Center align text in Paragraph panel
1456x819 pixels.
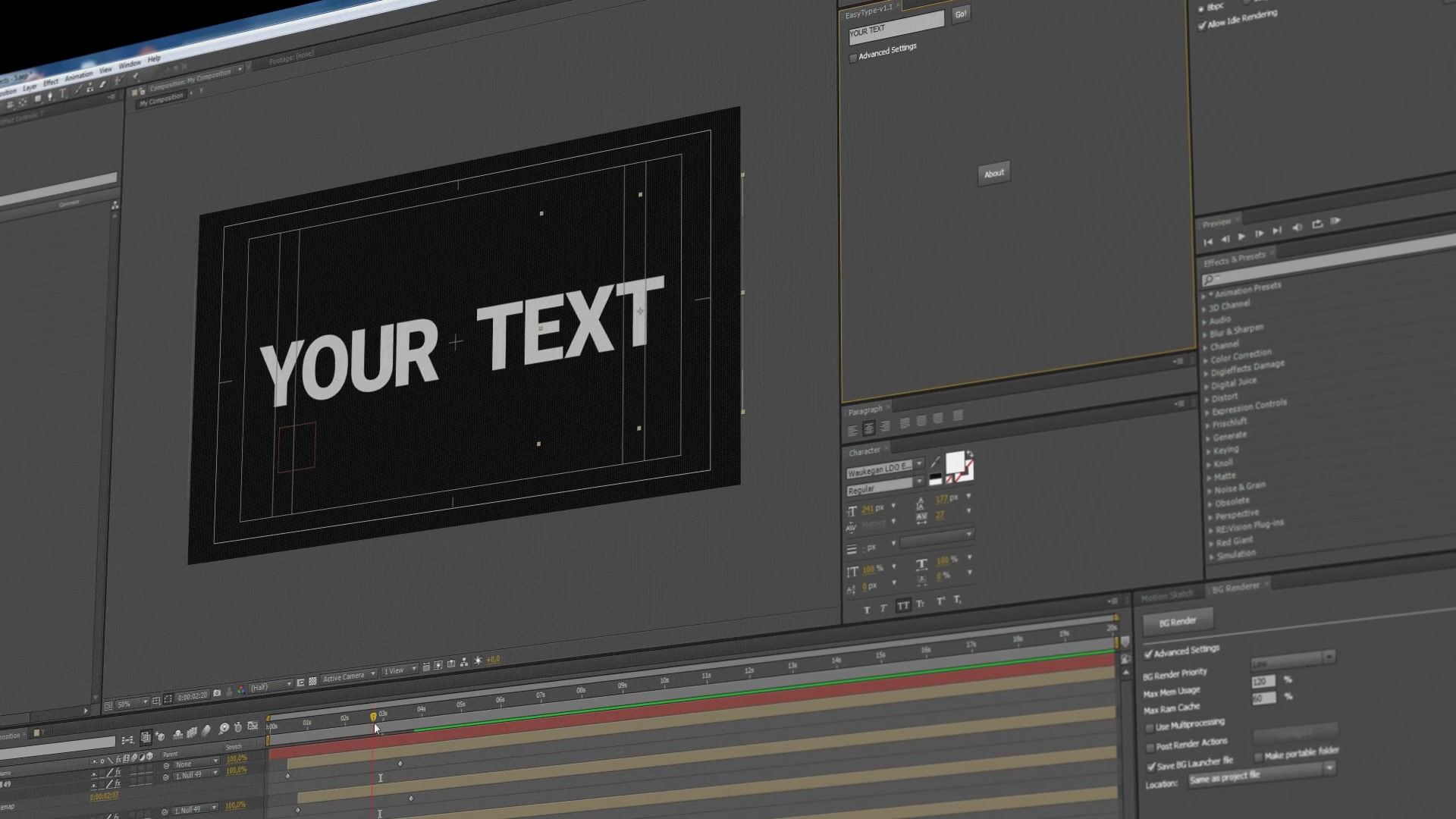click(x=869, y=428)
